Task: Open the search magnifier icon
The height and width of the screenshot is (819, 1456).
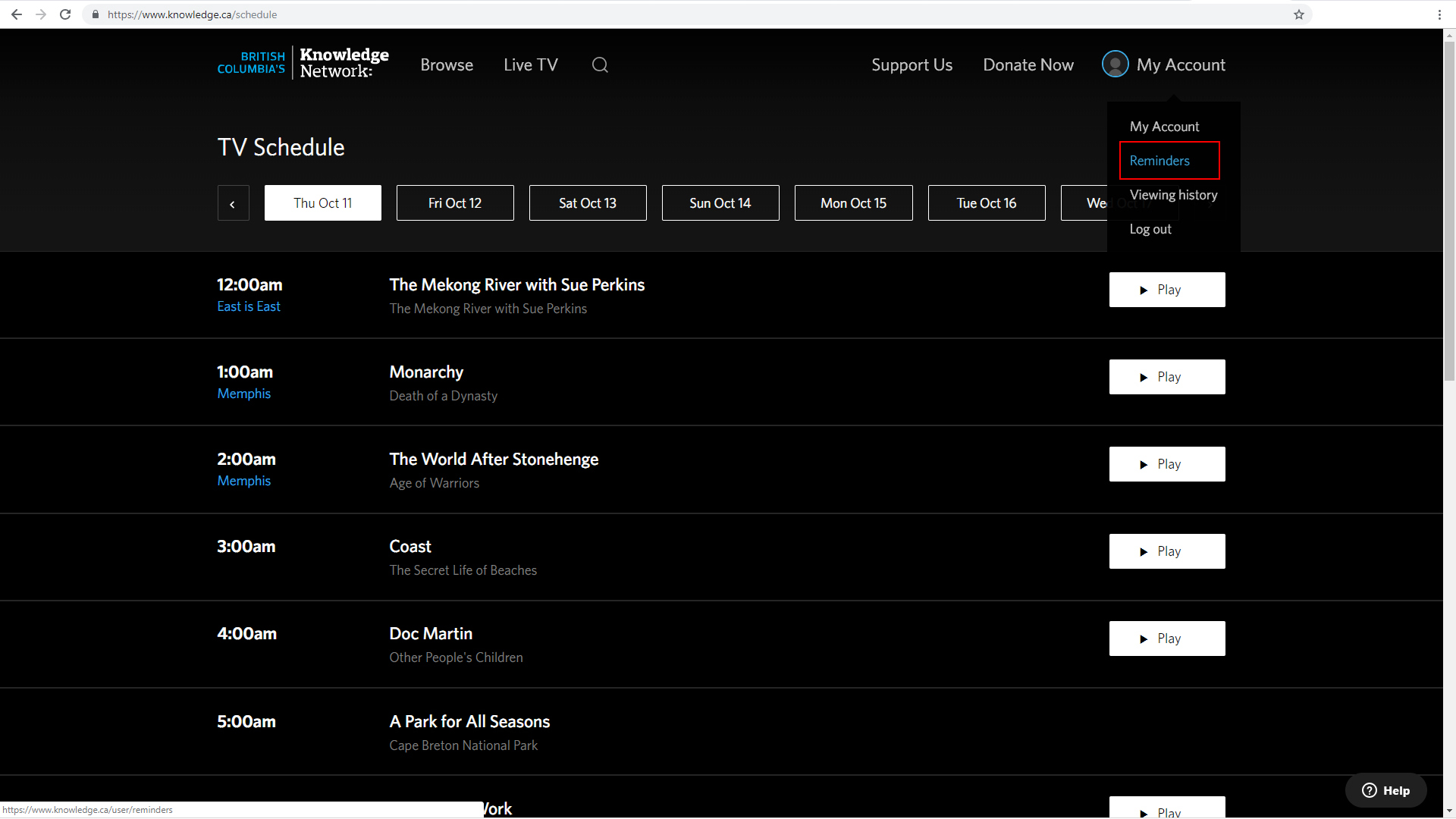Action: coord(600,65)
